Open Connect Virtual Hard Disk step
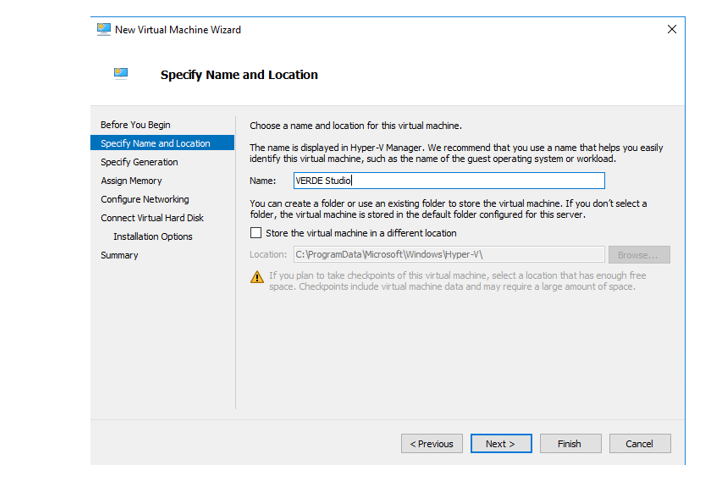This screenshot has width=703, height=478. [x=152, y=218]
